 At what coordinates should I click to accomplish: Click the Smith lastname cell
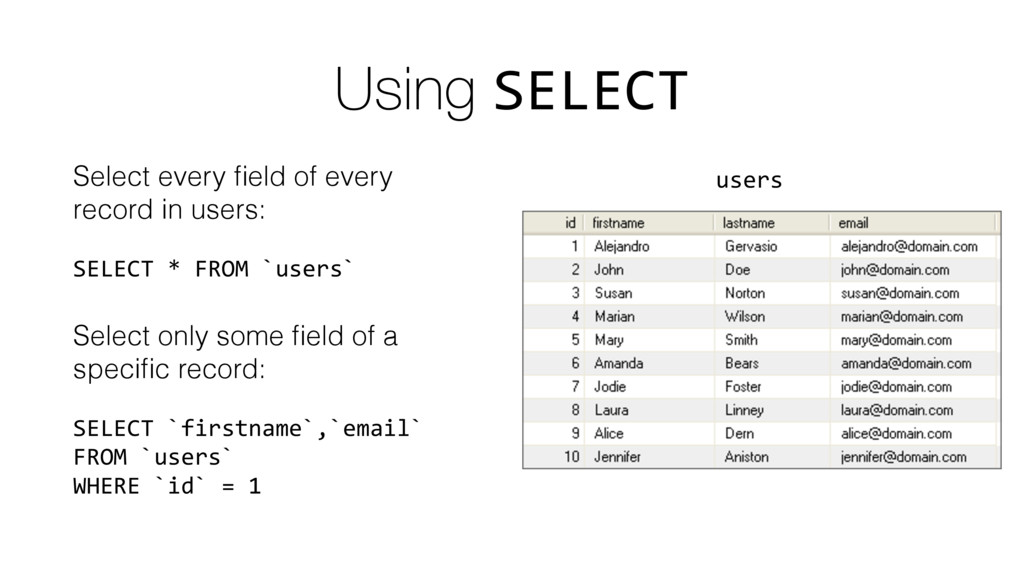[x=772, y=340]
